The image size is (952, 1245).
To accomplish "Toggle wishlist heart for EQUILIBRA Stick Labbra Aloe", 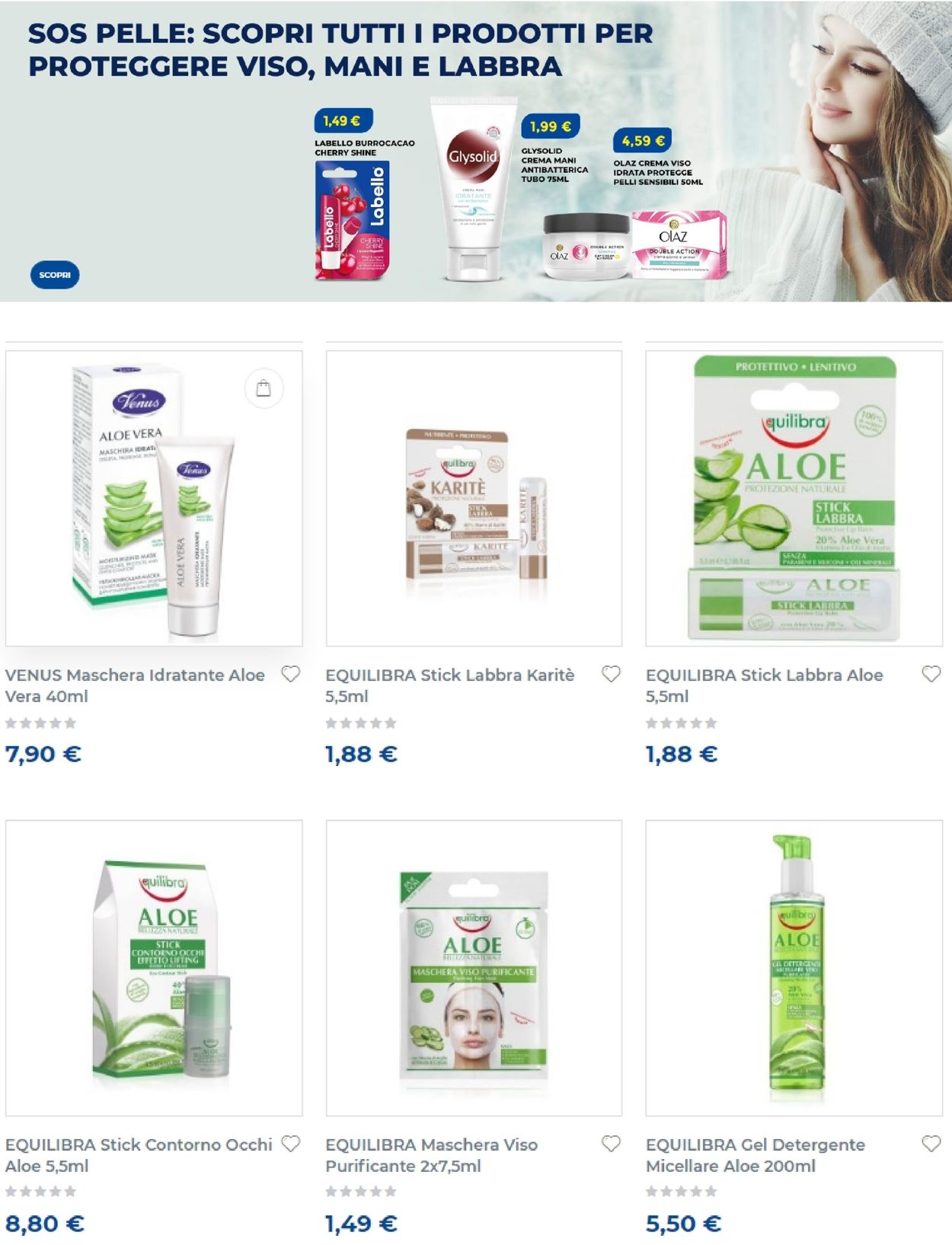I will pyautogui.click(x=931, y=675).
